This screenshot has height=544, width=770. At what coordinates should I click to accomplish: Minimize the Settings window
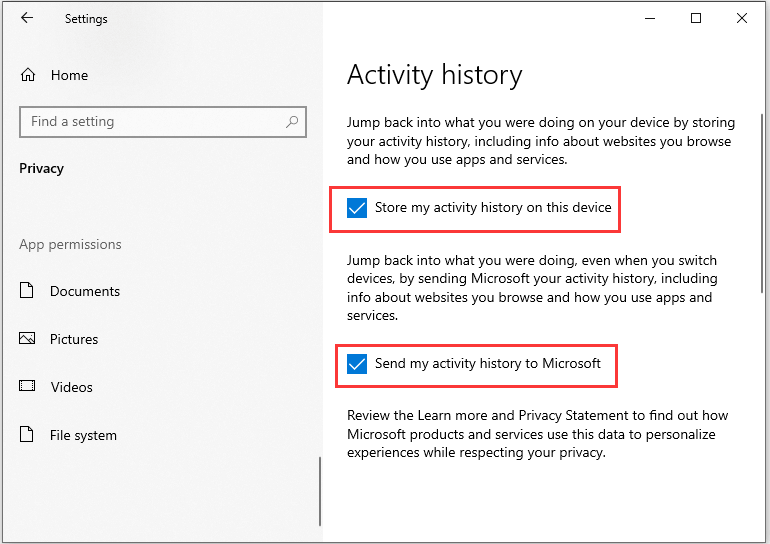tap(650, 18)
